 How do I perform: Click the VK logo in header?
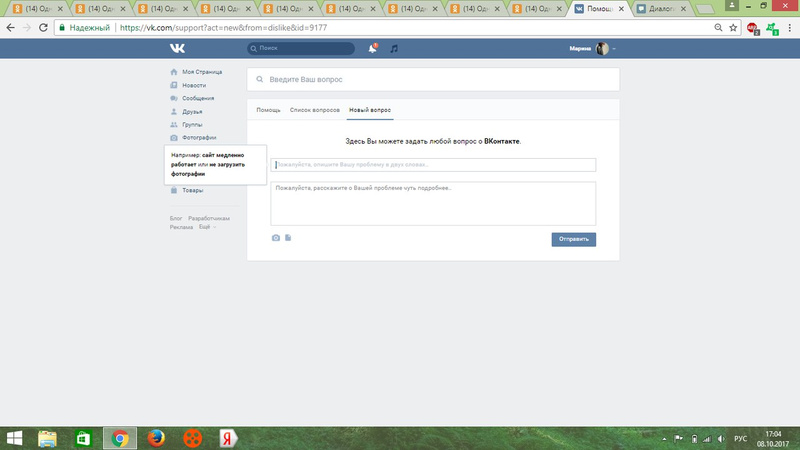pos(178,48)
